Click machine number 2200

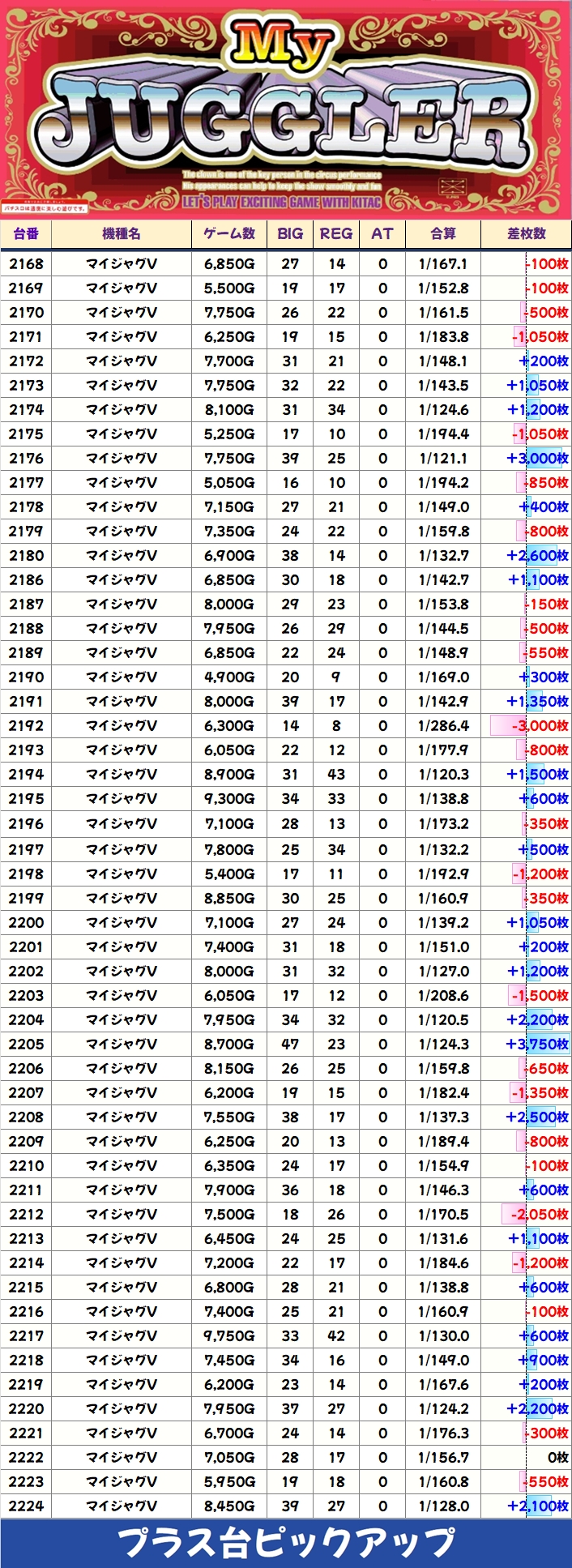click(26, 923)
